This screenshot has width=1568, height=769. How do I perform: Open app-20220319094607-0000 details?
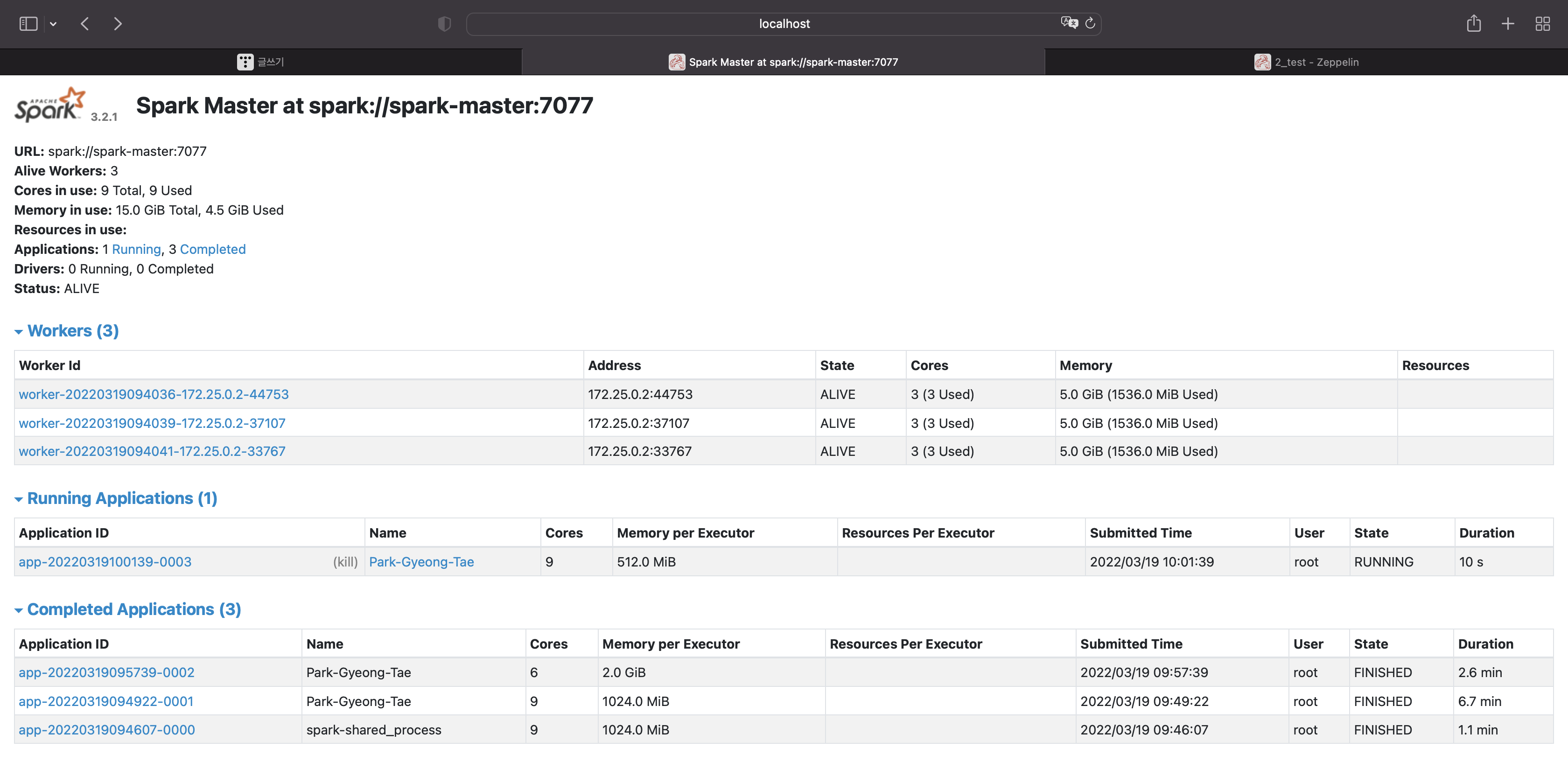[107, 729]
